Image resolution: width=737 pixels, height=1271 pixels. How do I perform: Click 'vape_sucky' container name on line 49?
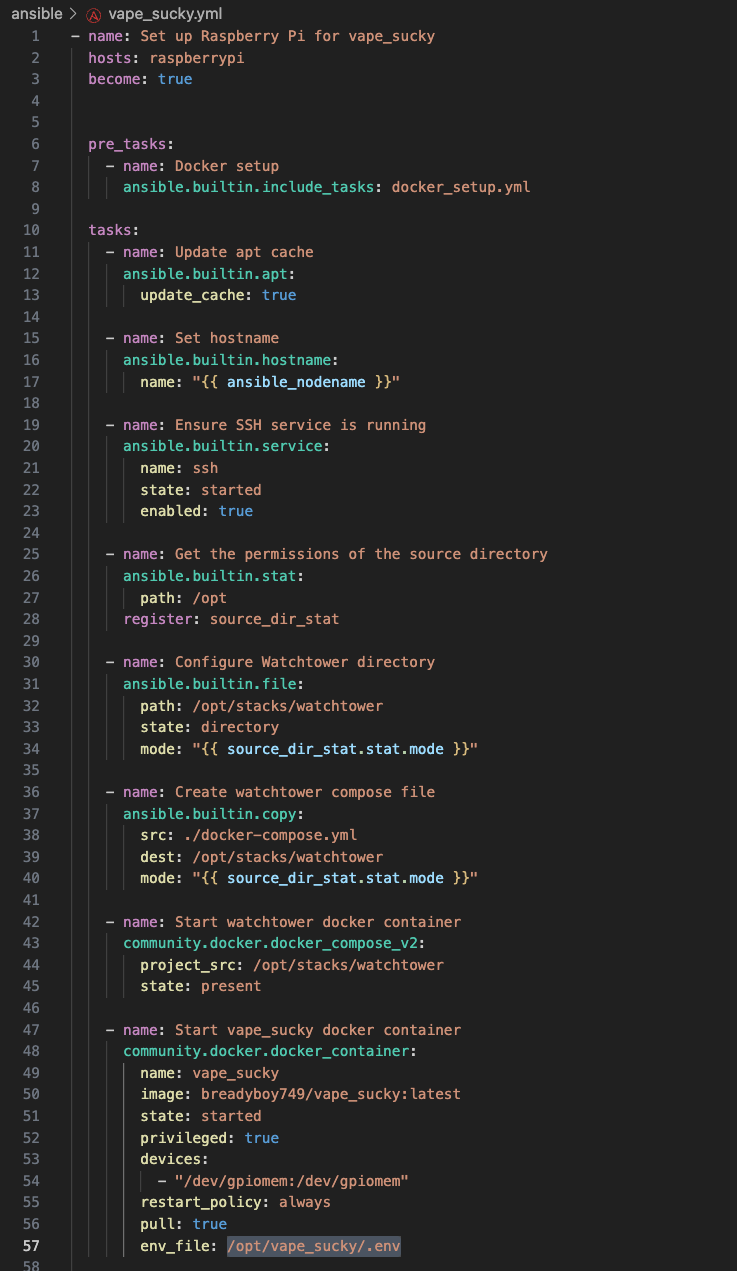click(x=236, y=1073)
